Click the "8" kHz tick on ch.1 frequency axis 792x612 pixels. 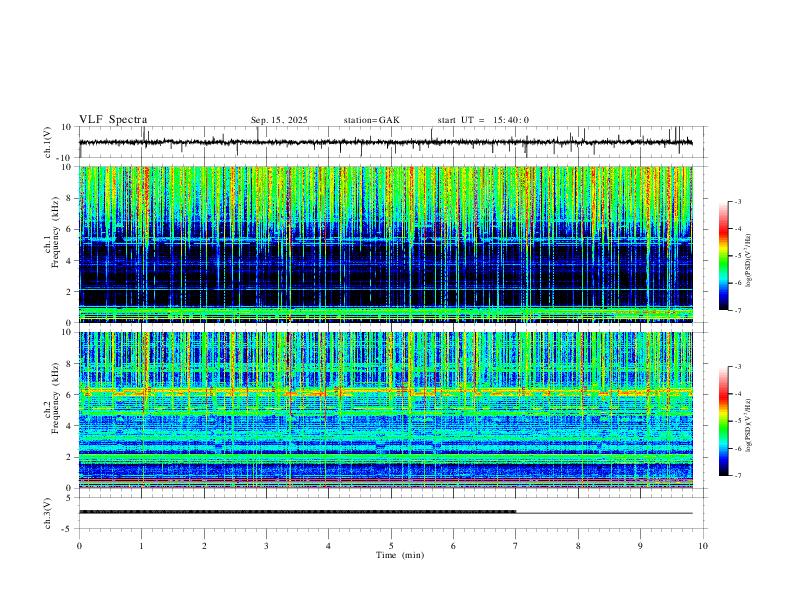[70, 198]
